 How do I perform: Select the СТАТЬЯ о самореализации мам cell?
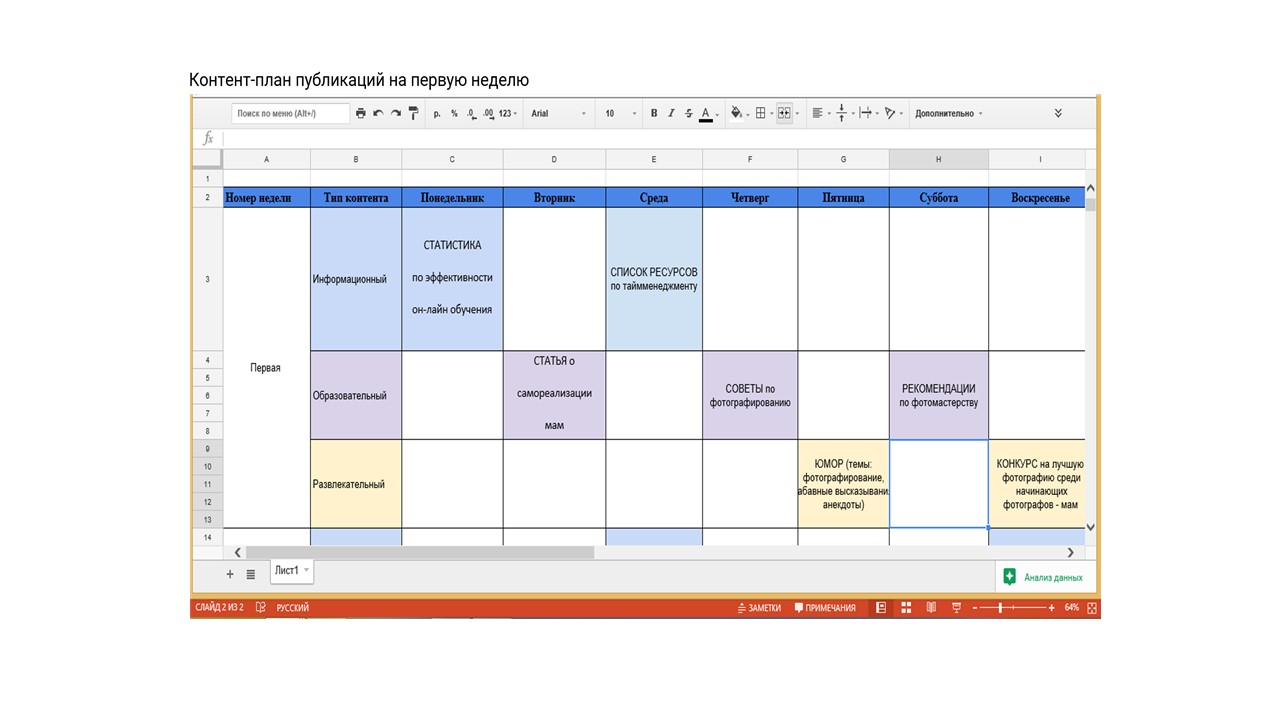click(554, 395)
